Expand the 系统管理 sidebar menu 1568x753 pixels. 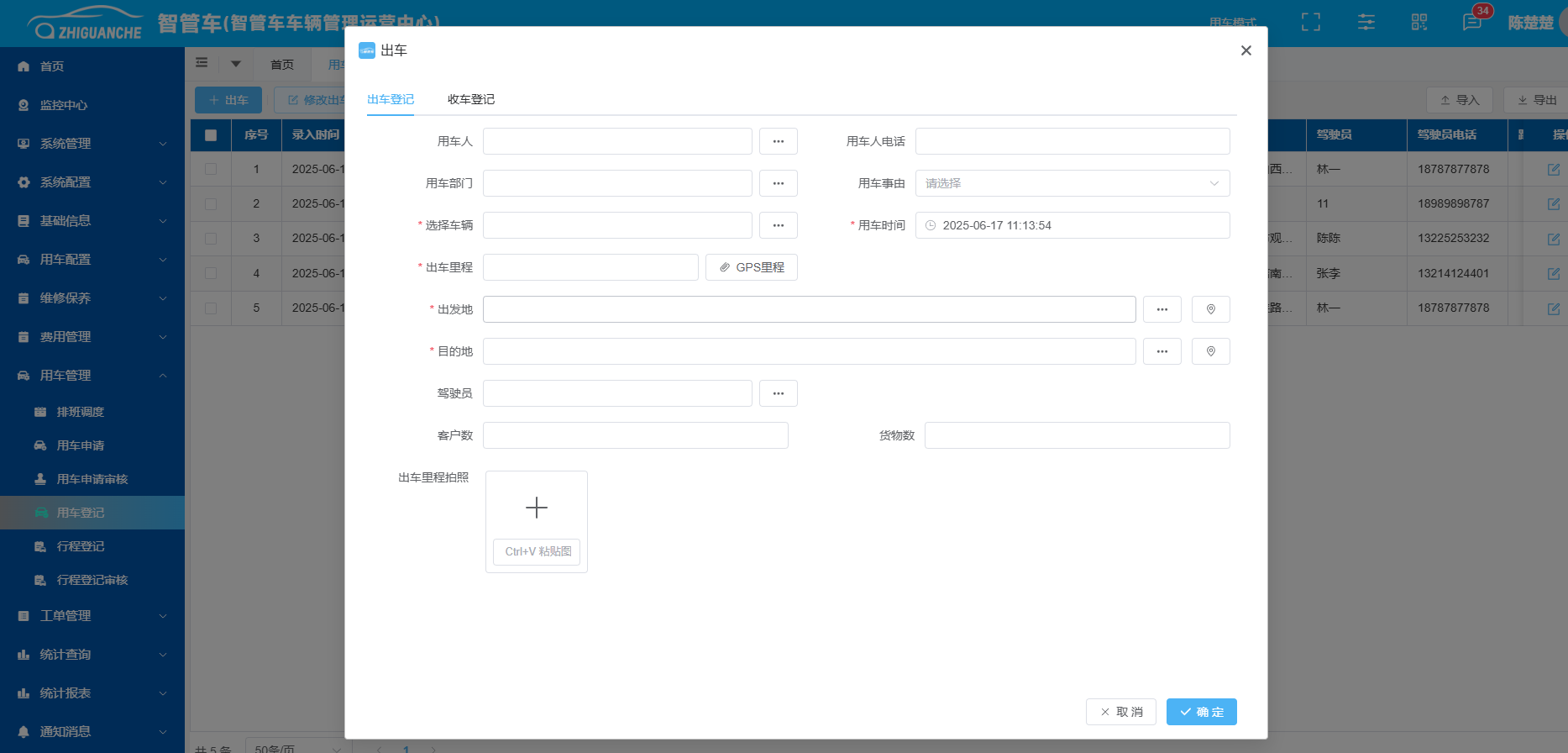92,144
